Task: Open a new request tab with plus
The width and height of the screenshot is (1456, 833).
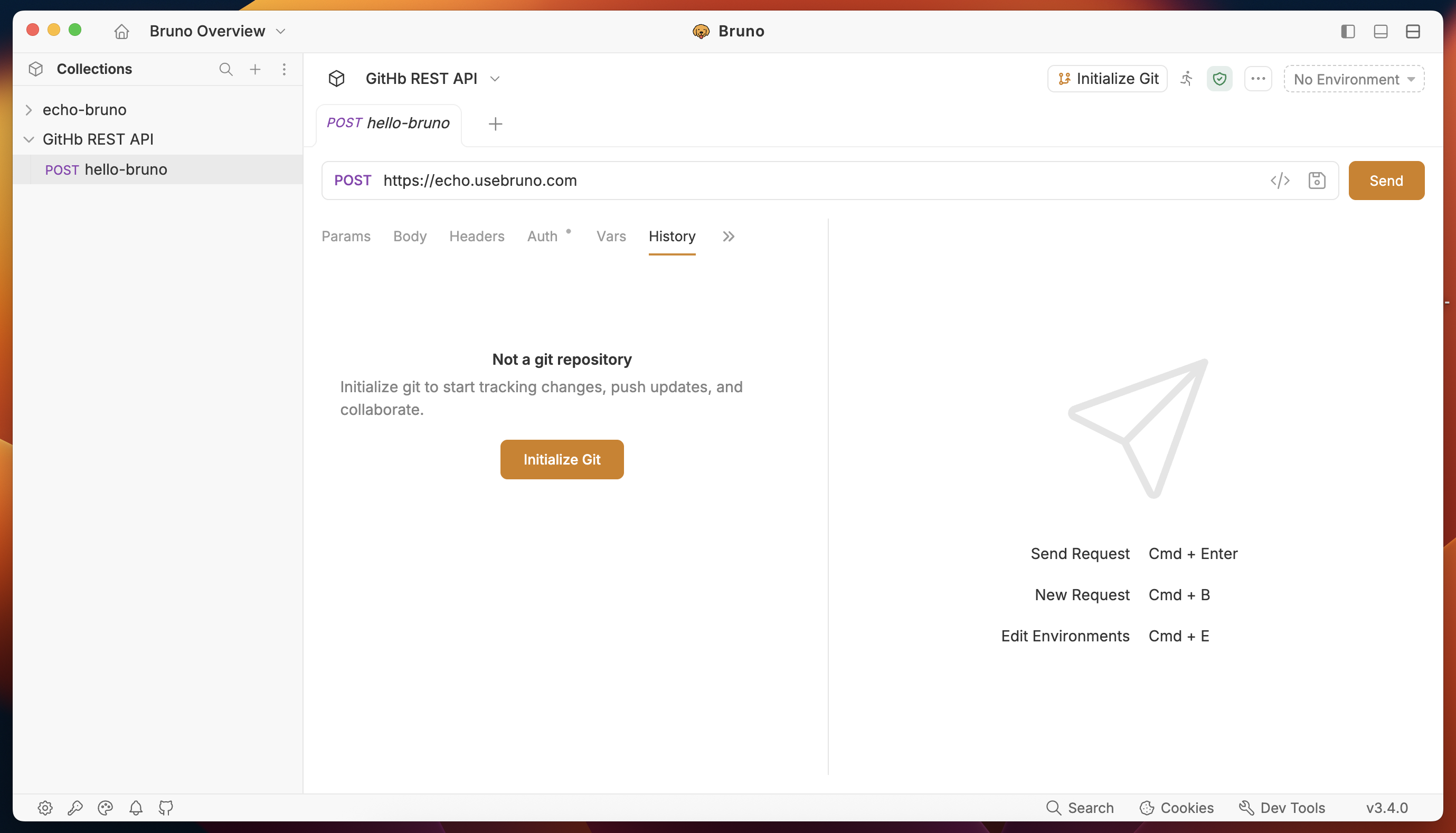Action: 495,124
